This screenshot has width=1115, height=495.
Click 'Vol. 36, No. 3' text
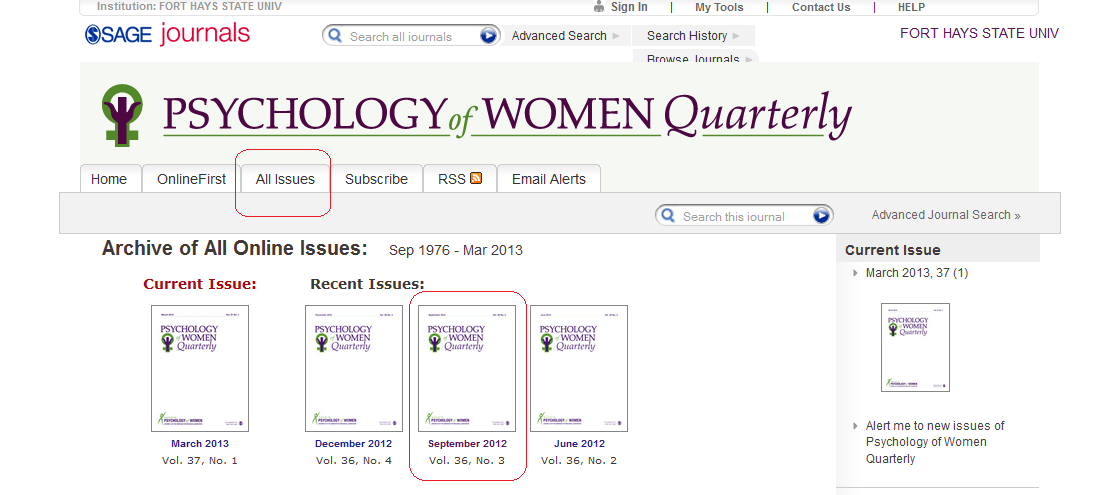tap(466, 461)
